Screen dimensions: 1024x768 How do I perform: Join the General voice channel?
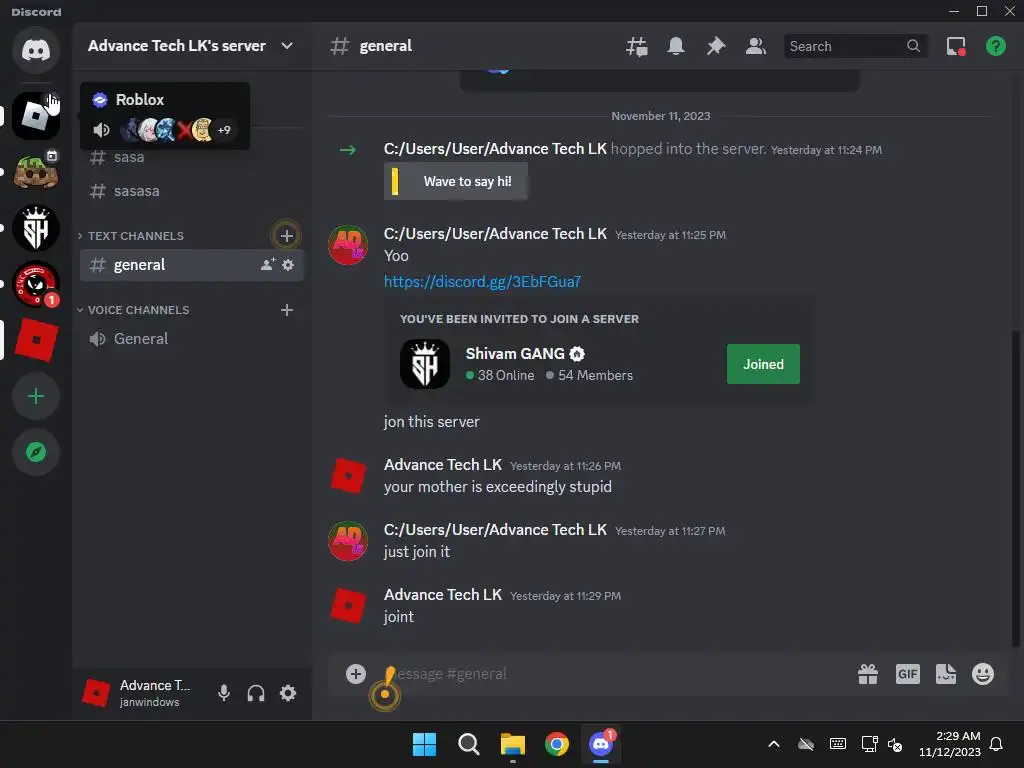click(192, 339)
